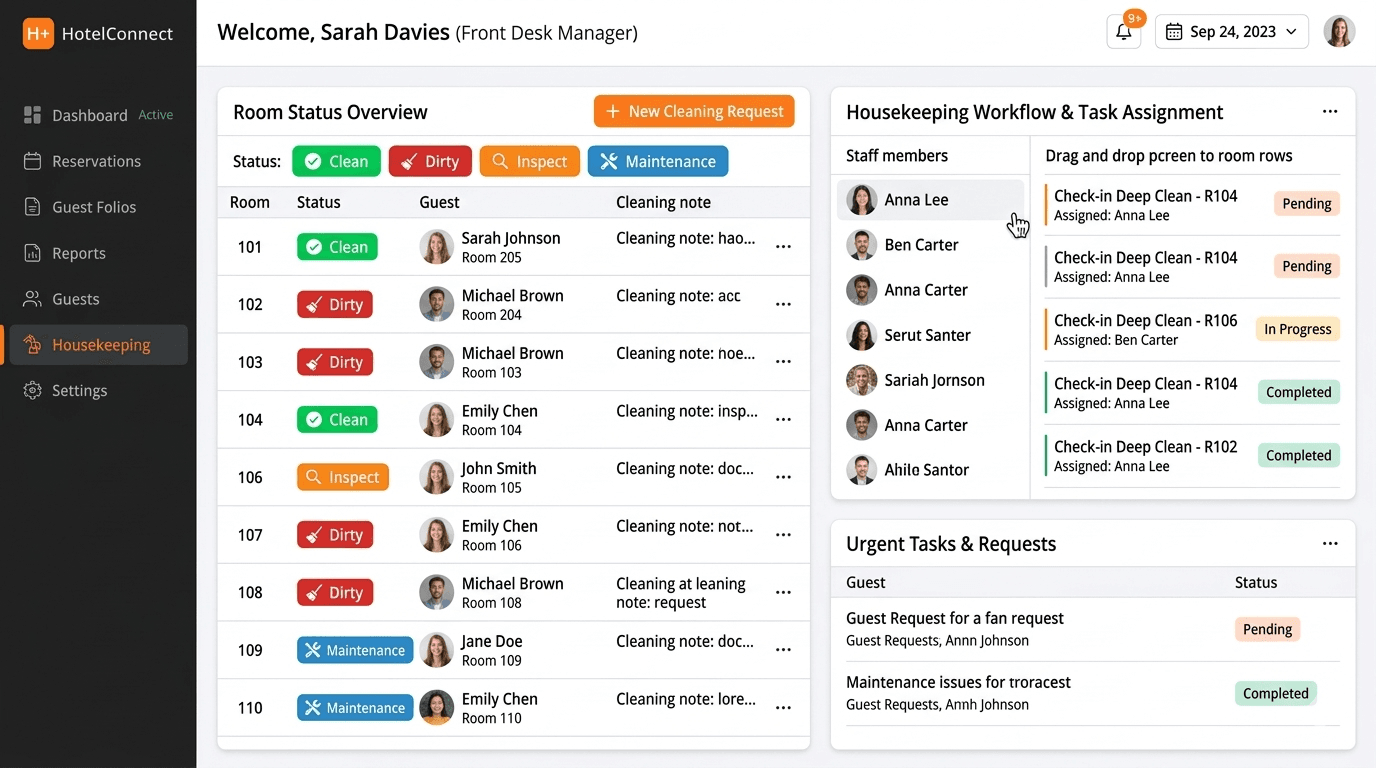Viewport: 1376px width, 768px height.
Task: Open the Sep 24, 2023 date dropdown
Action: (1231, 32)
